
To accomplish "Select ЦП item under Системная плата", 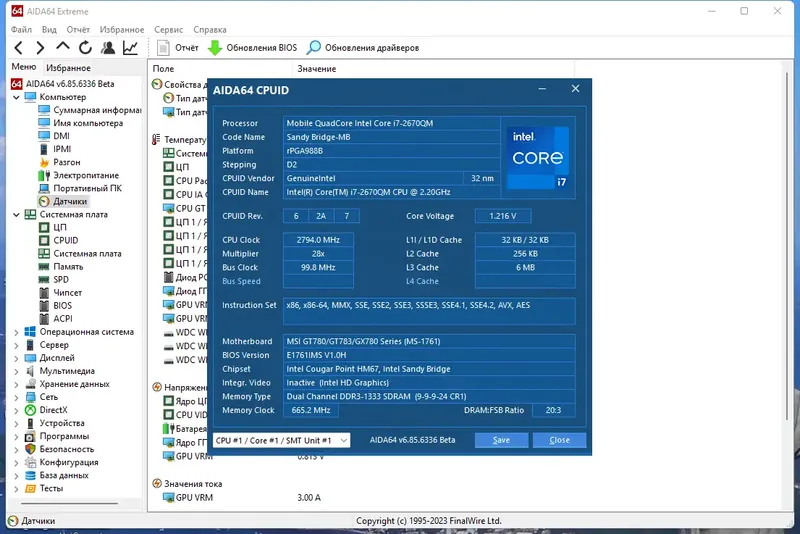I will 53,227.
